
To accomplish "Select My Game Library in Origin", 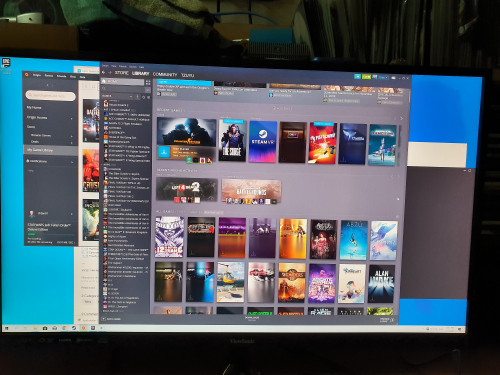I will pyautogui.click(x=50, y=150).
